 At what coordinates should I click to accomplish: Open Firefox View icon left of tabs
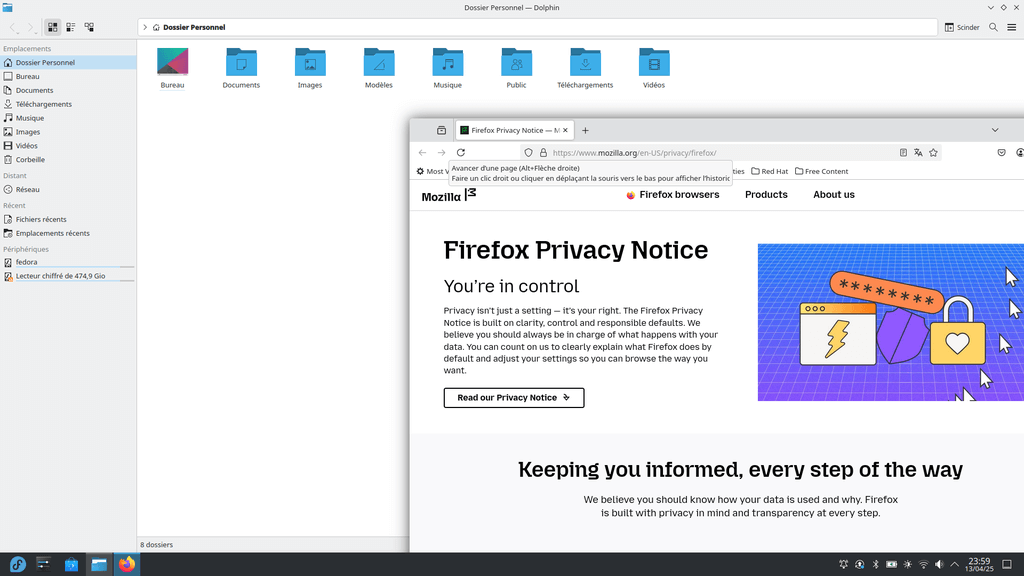pos(441,131)
